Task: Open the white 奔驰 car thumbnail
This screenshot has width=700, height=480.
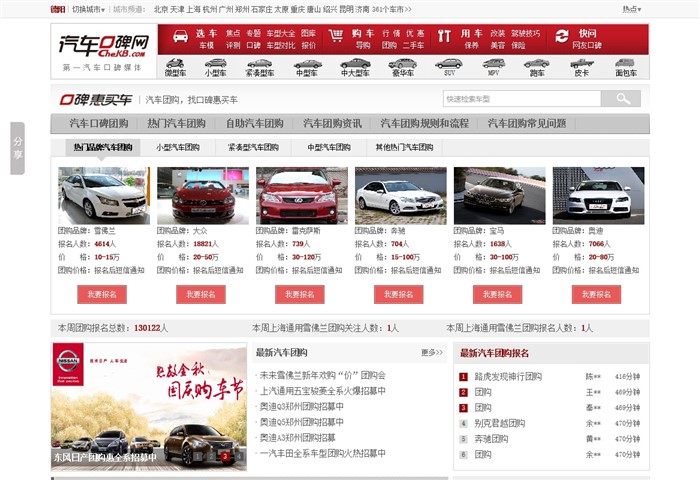Action: click(400, 196)
